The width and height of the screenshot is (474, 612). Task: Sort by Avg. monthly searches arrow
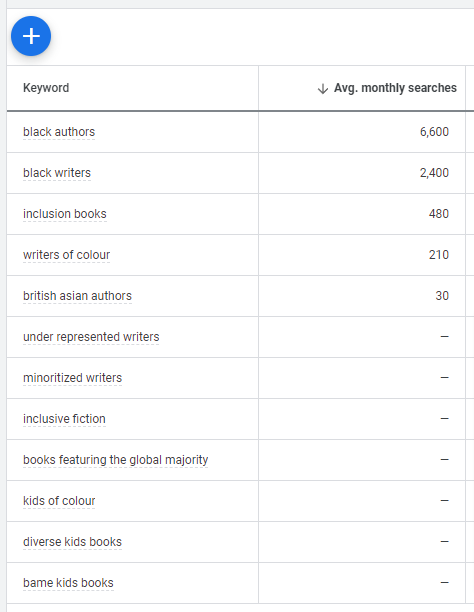click(x=323, y=89)
